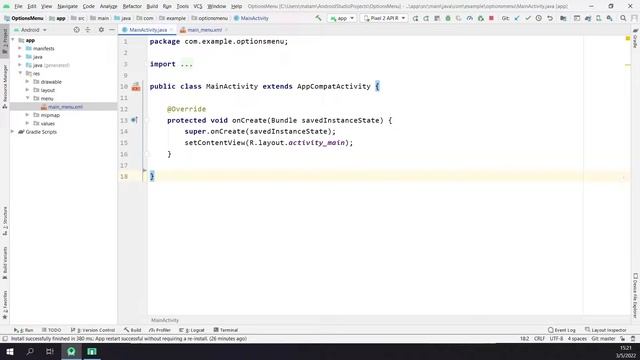640x360 pixels.
Task: Expand the drawable folder arrow
Action: click(27, 82)
